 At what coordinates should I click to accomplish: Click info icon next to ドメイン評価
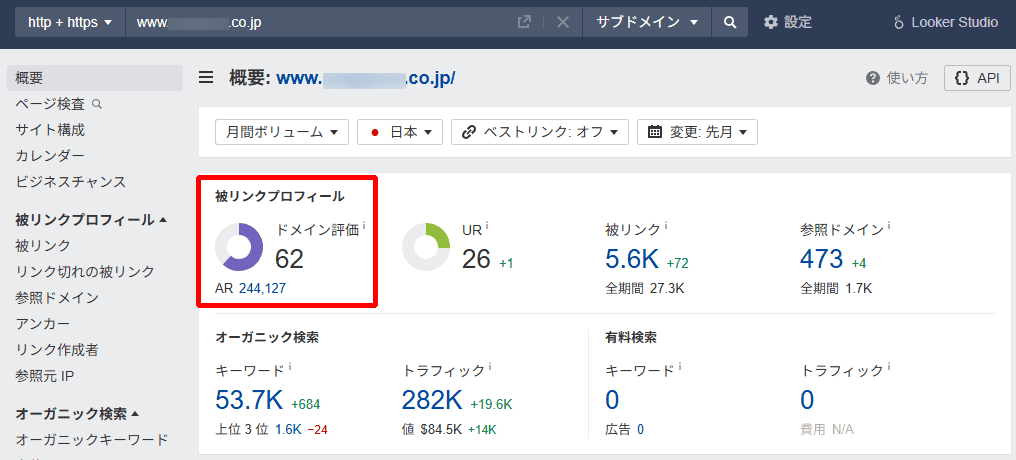(364, 225)
